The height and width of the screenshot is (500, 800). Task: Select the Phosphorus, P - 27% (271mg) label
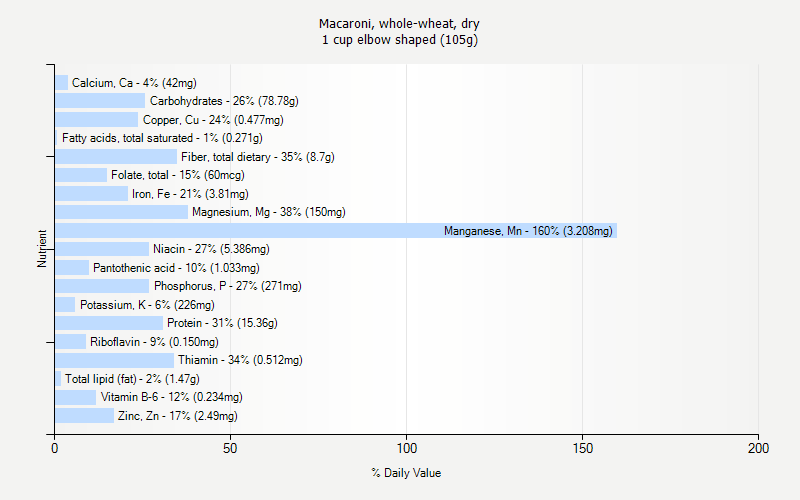click(228, 286)
